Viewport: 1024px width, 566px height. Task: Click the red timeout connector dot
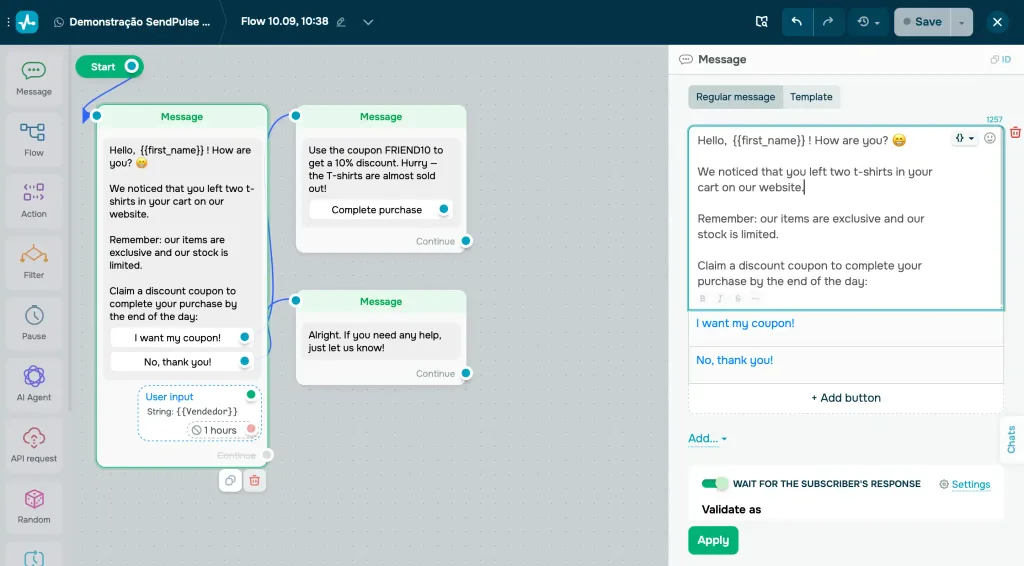(251, 430)
